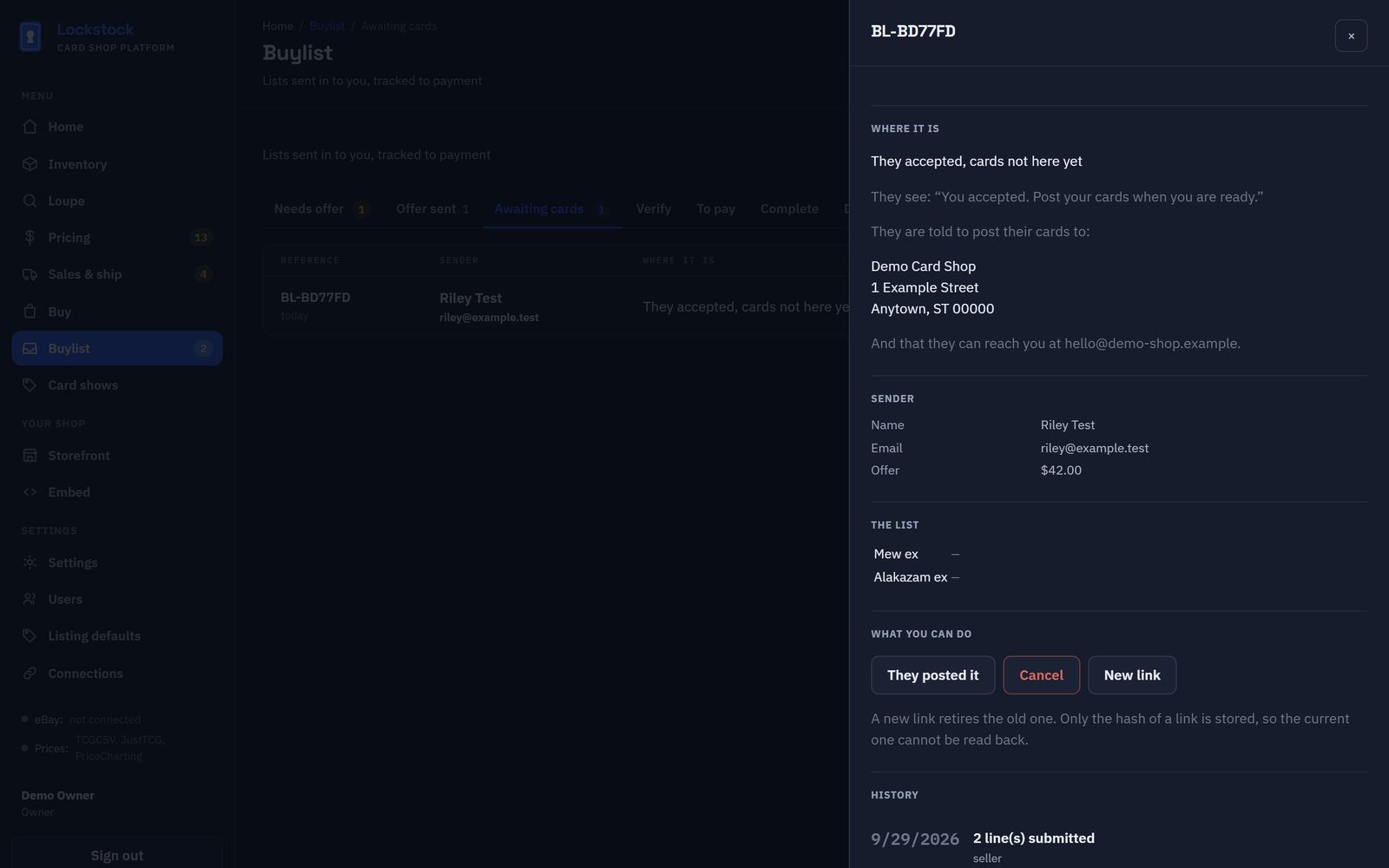Click the Settings gear icon
Screen dimensions: 1389x868
[x=30, y=562]
